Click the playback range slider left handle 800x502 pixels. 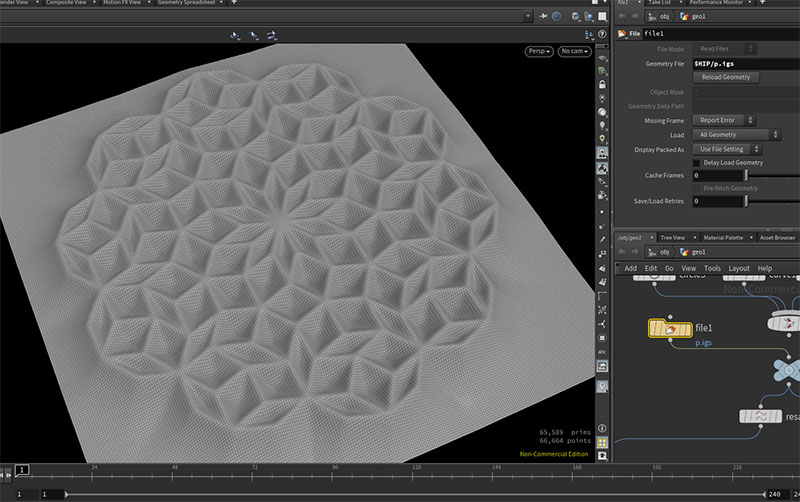tap(66, 494)
